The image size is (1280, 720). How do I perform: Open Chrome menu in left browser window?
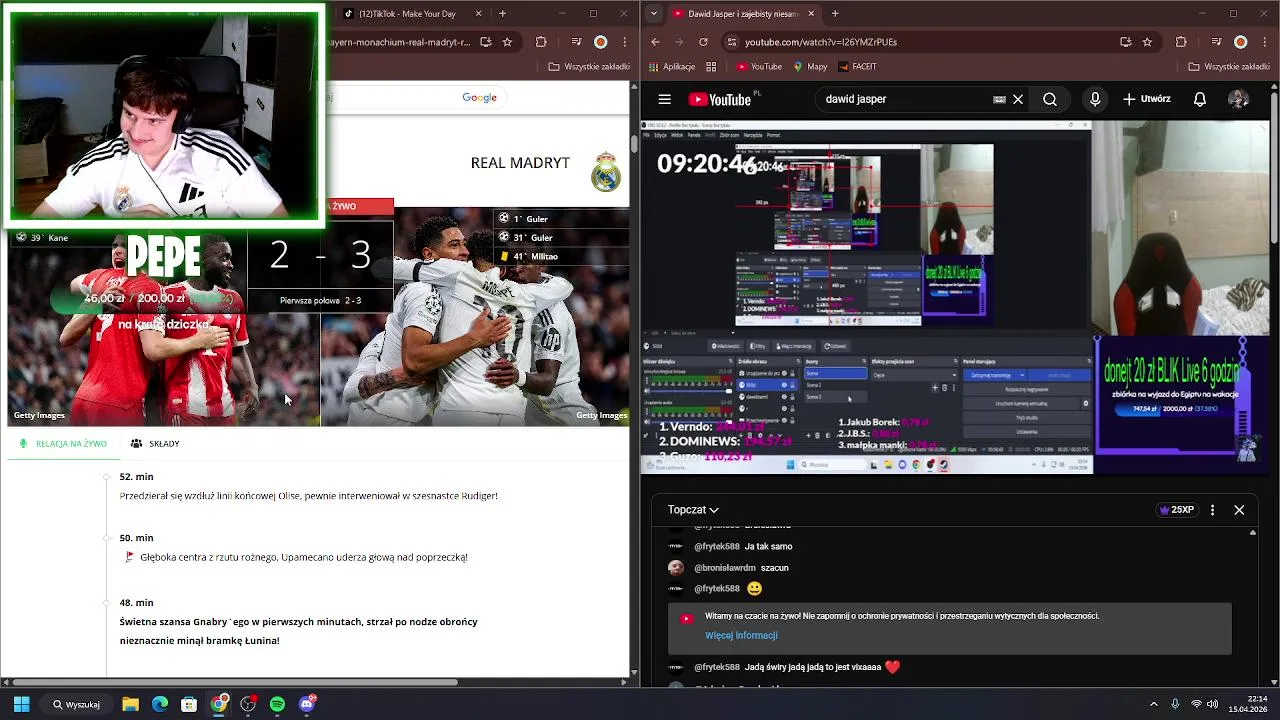(623, 42)
